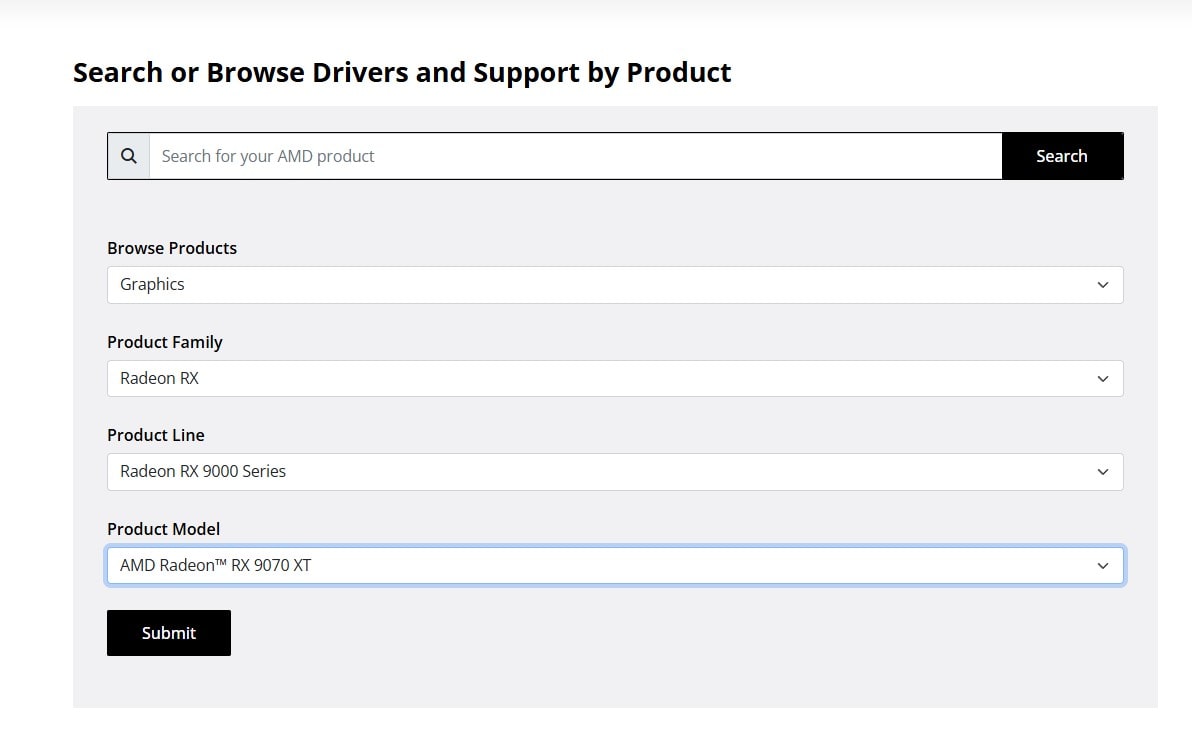Click the 'Product Model' field label

(x=163, y=529)
